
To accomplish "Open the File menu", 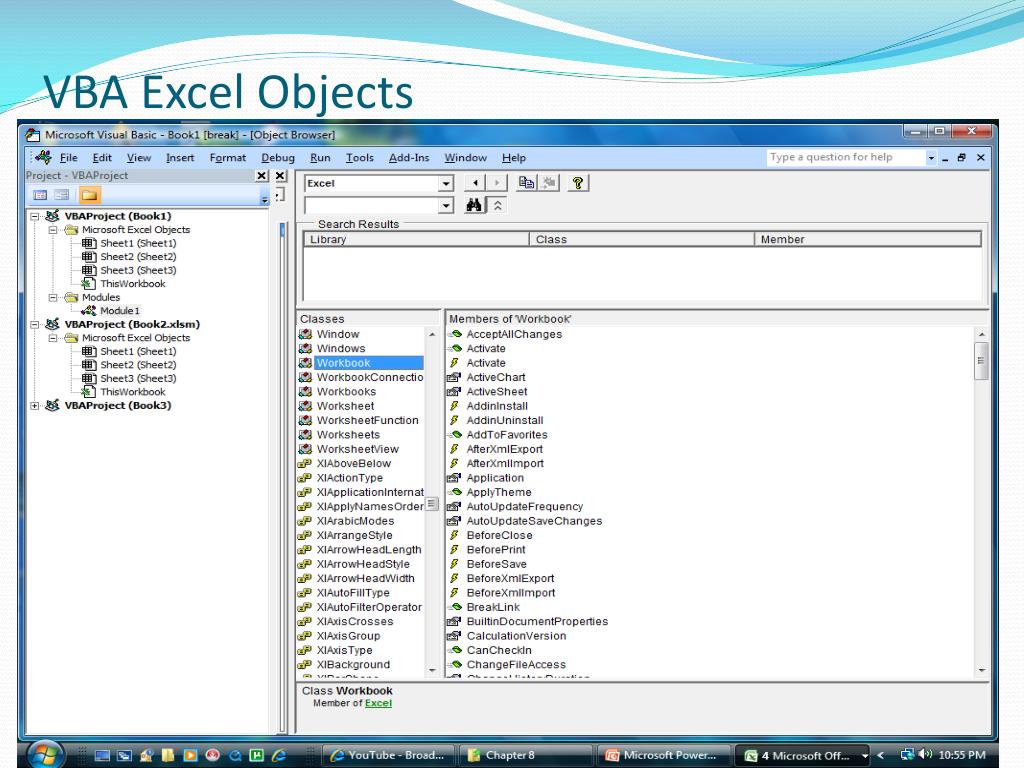I will tap(69, 157).
